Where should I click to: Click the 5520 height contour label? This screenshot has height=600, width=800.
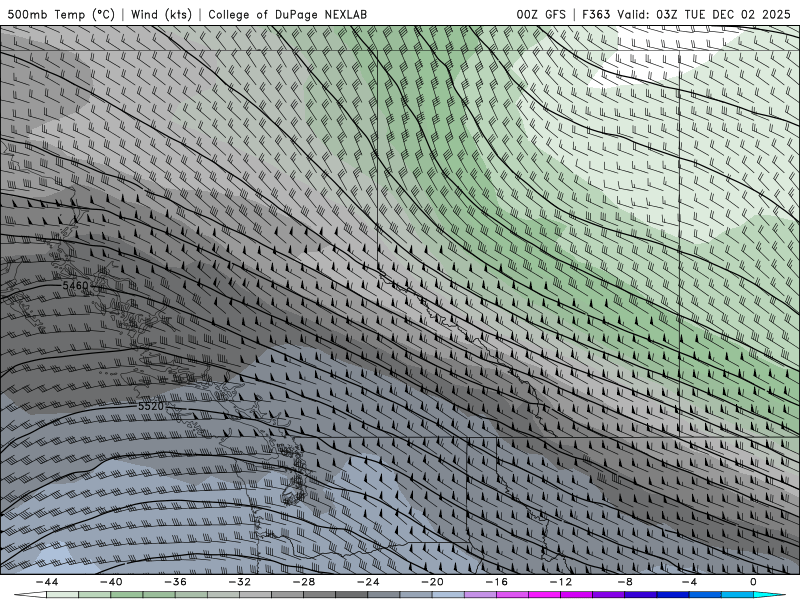click(x=151, y=406)
